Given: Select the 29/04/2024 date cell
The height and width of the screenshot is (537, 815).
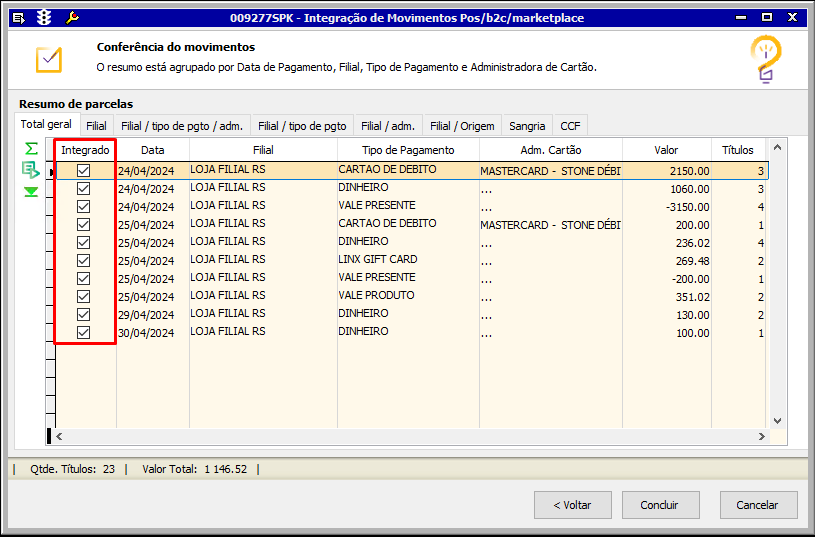Looking at the screenshot, I should (153, 315).
